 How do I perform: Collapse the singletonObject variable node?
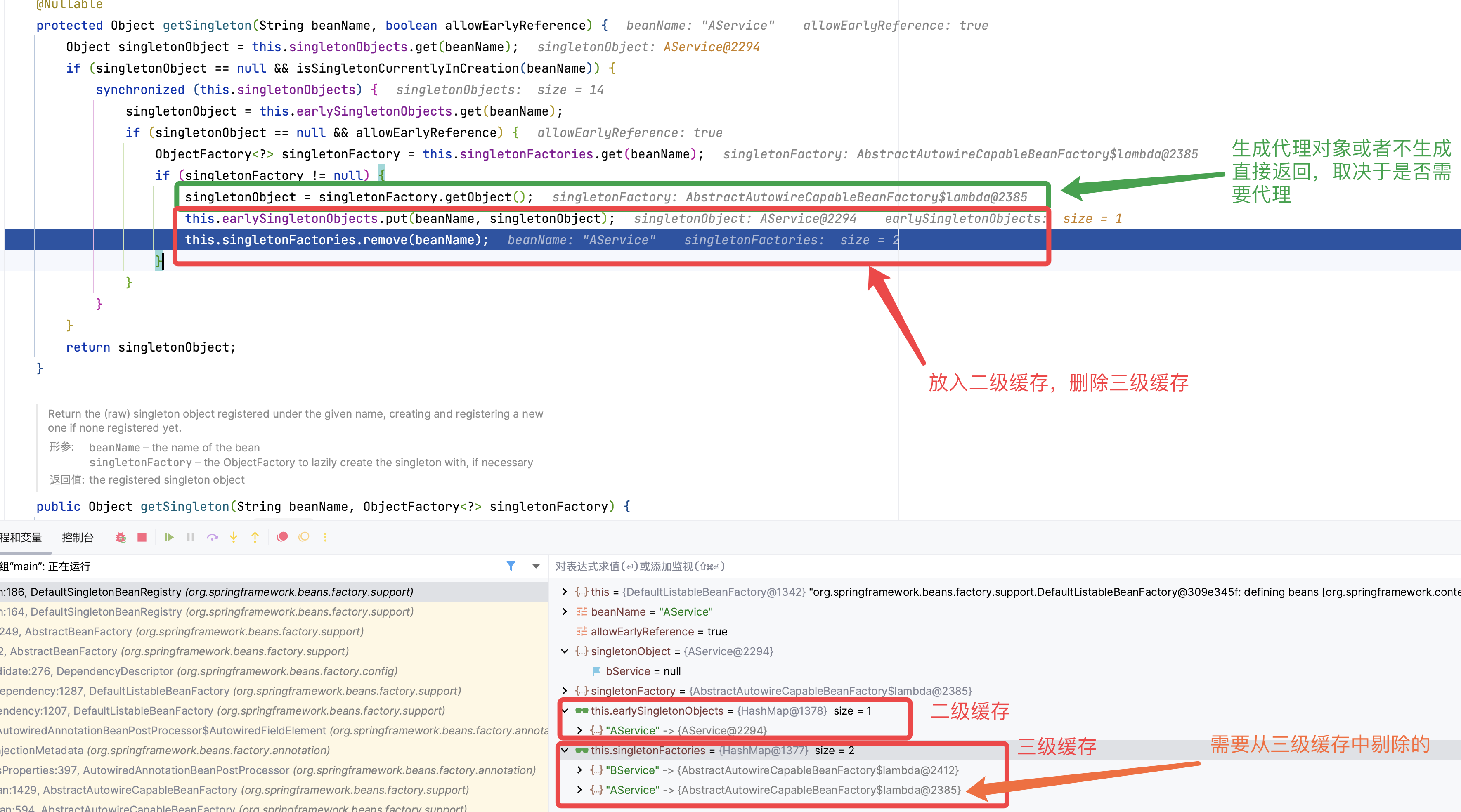pyautogui.click(x=564, y=651)
